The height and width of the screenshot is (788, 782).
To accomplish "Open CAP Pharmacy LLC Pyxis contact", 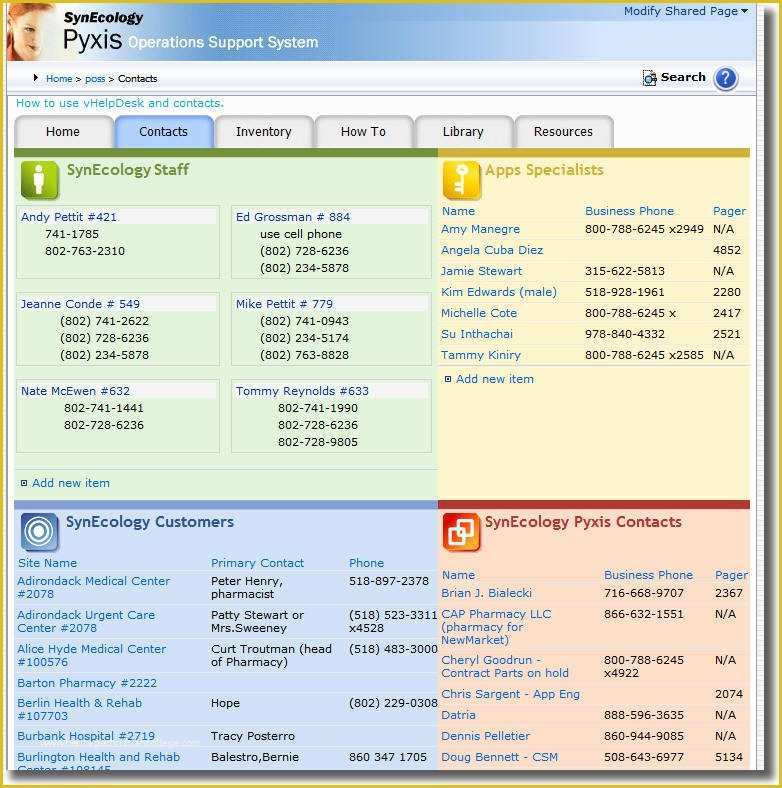I will pyautogui.click(x=496, y=627).
